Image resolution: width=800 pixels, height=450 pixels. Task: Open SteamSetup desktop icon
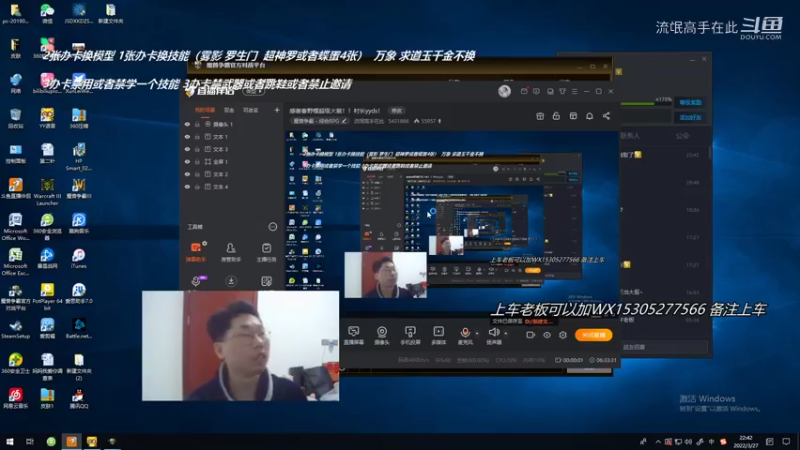(x=15, y=329)
